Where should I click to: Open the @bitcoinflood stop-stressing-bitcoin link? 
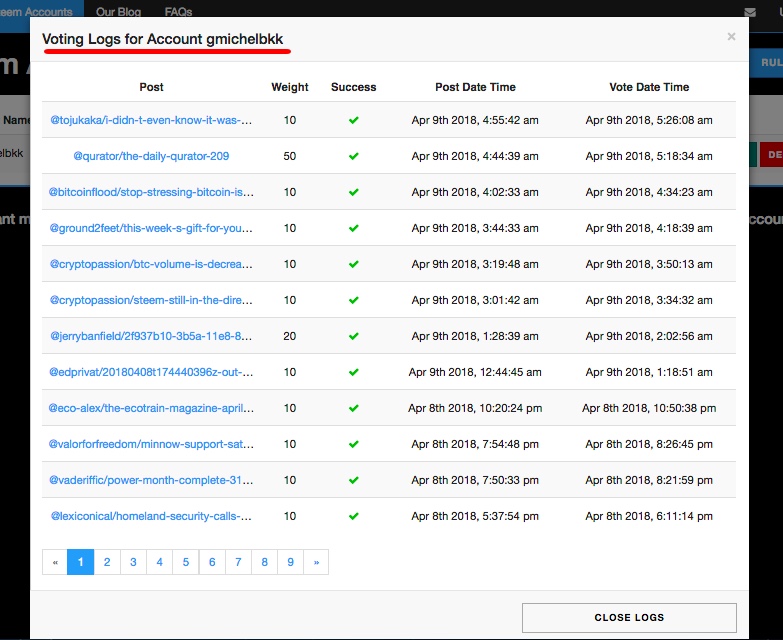[x=151, y=192]
